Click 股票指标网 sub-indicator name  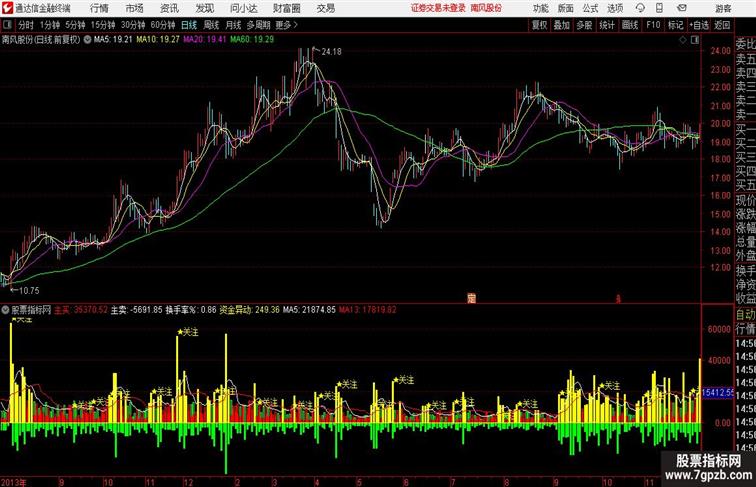(31, 310)
